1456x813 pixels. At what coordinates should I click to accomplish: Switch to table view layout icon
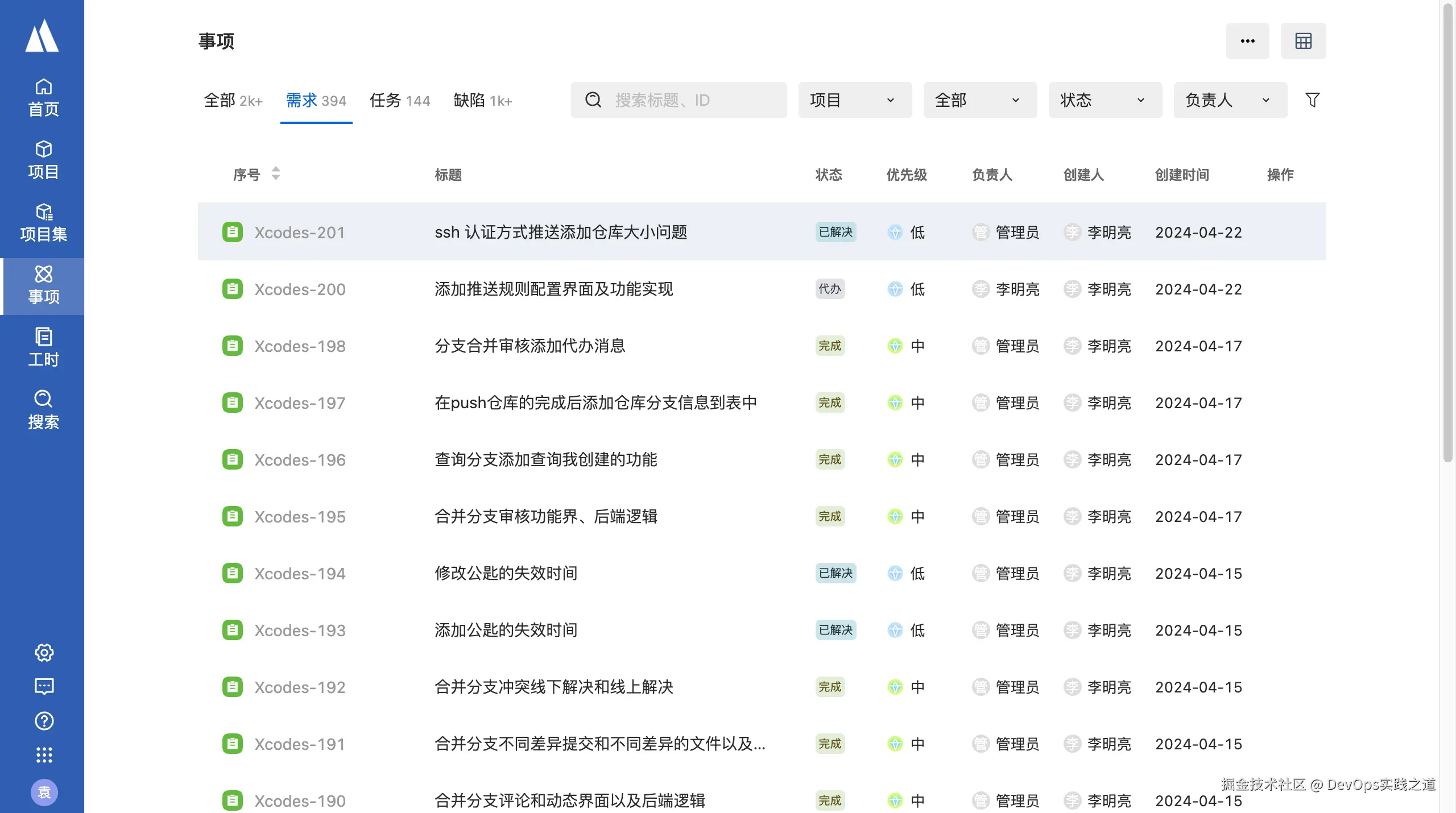1303,41
